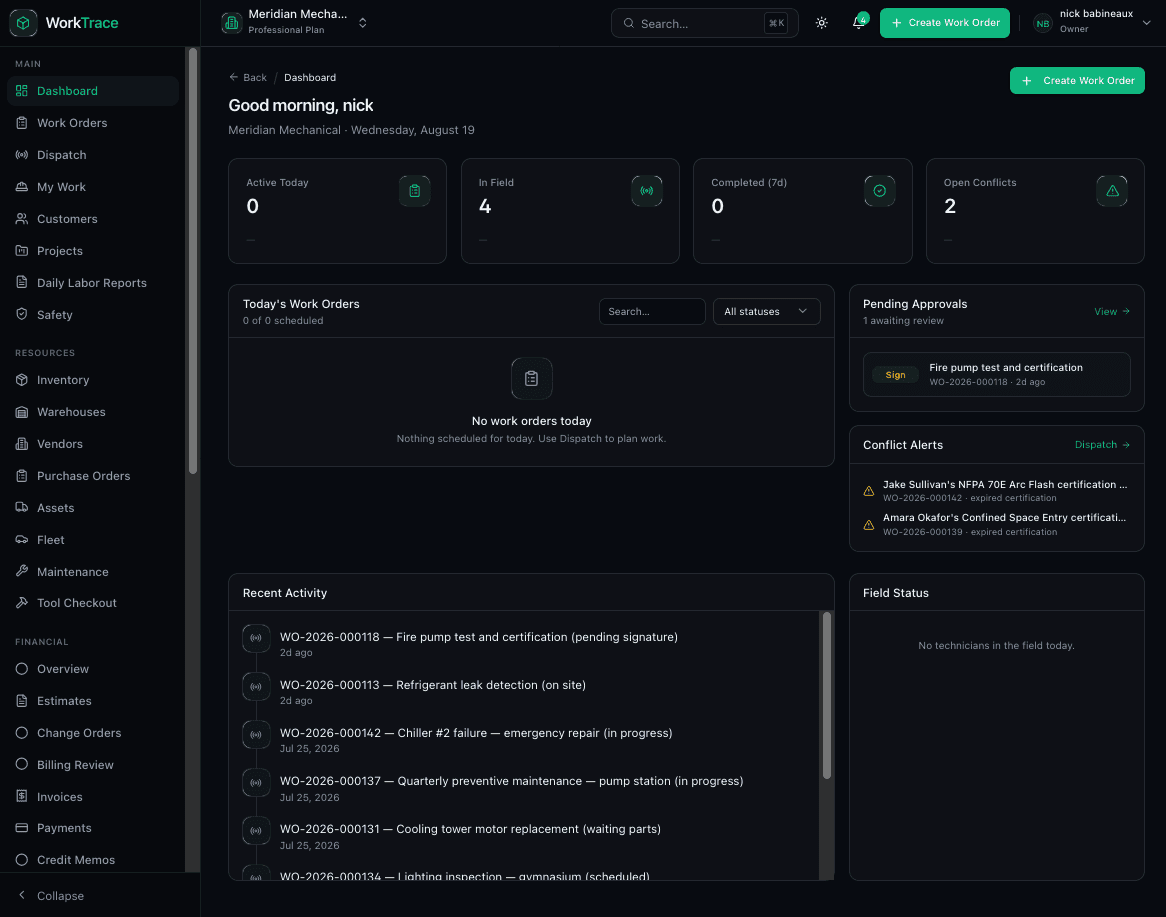1166x917 pixels.
Task: Click Create Work Order below the top bar
Action: tap(1077, 80)
